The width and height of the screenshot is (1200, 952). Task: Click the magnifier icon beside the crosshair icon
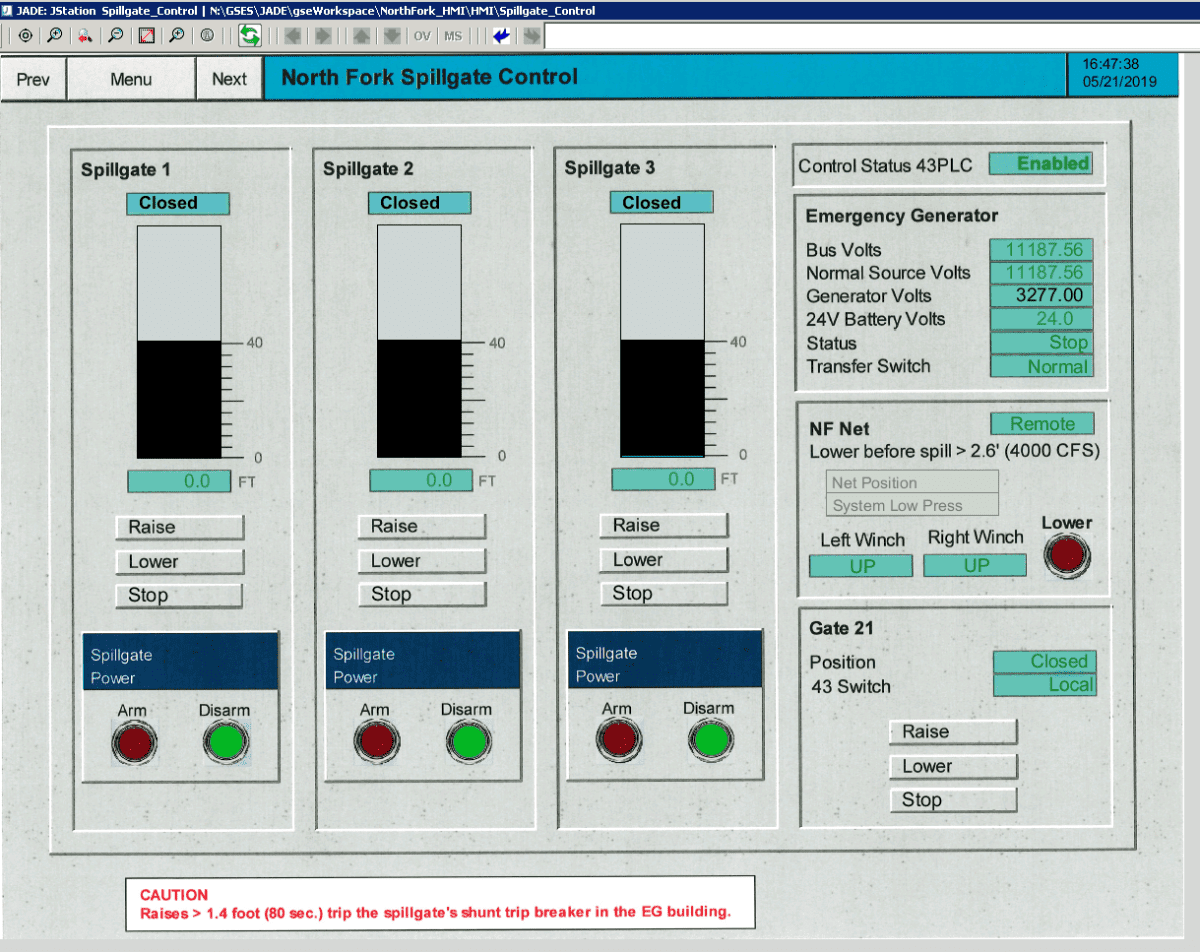[55, 35]
